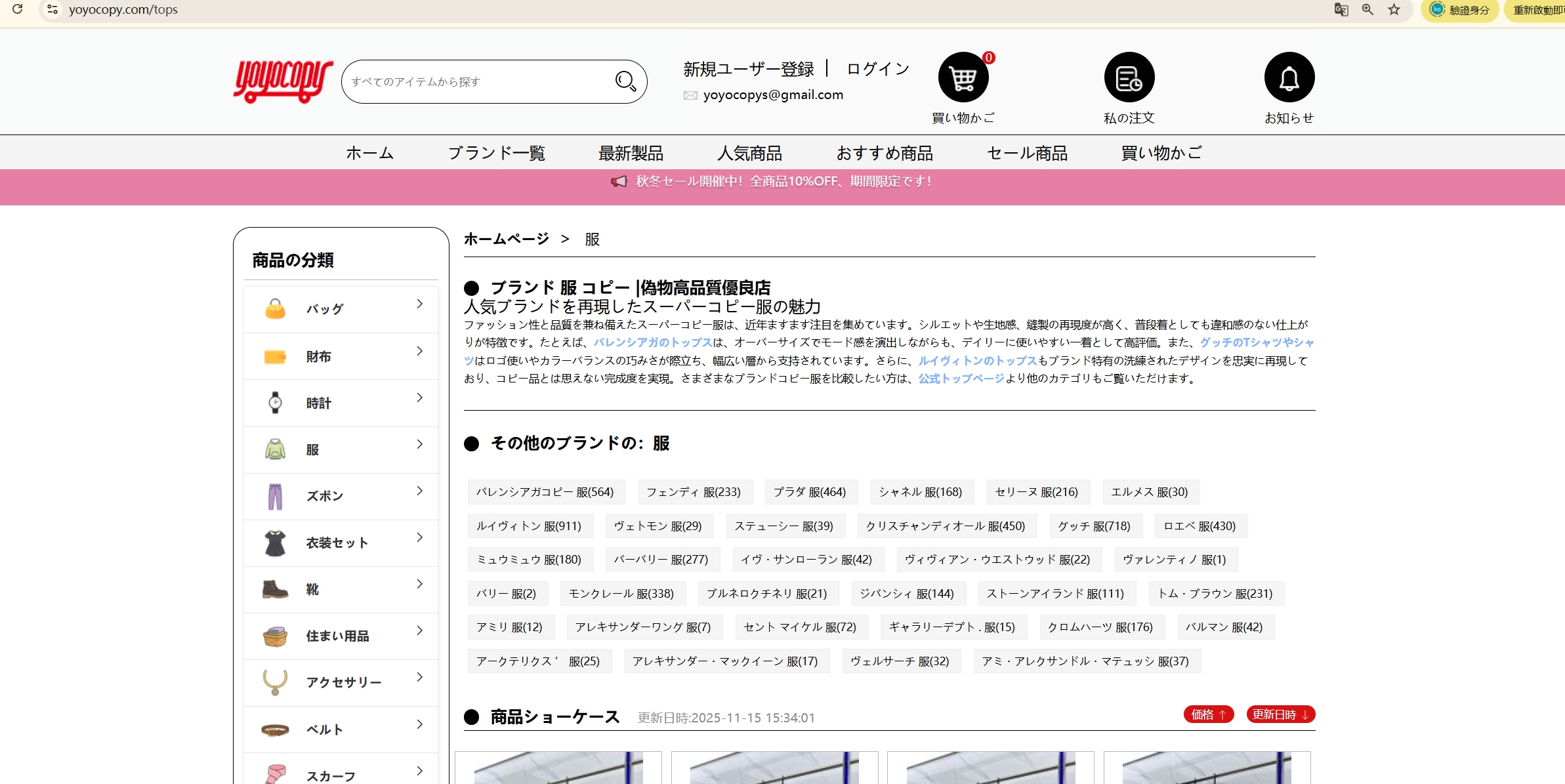This screenshot has height=784, width=1565.
Task: Bookmark page with star icon
Action: (1394, 10)
